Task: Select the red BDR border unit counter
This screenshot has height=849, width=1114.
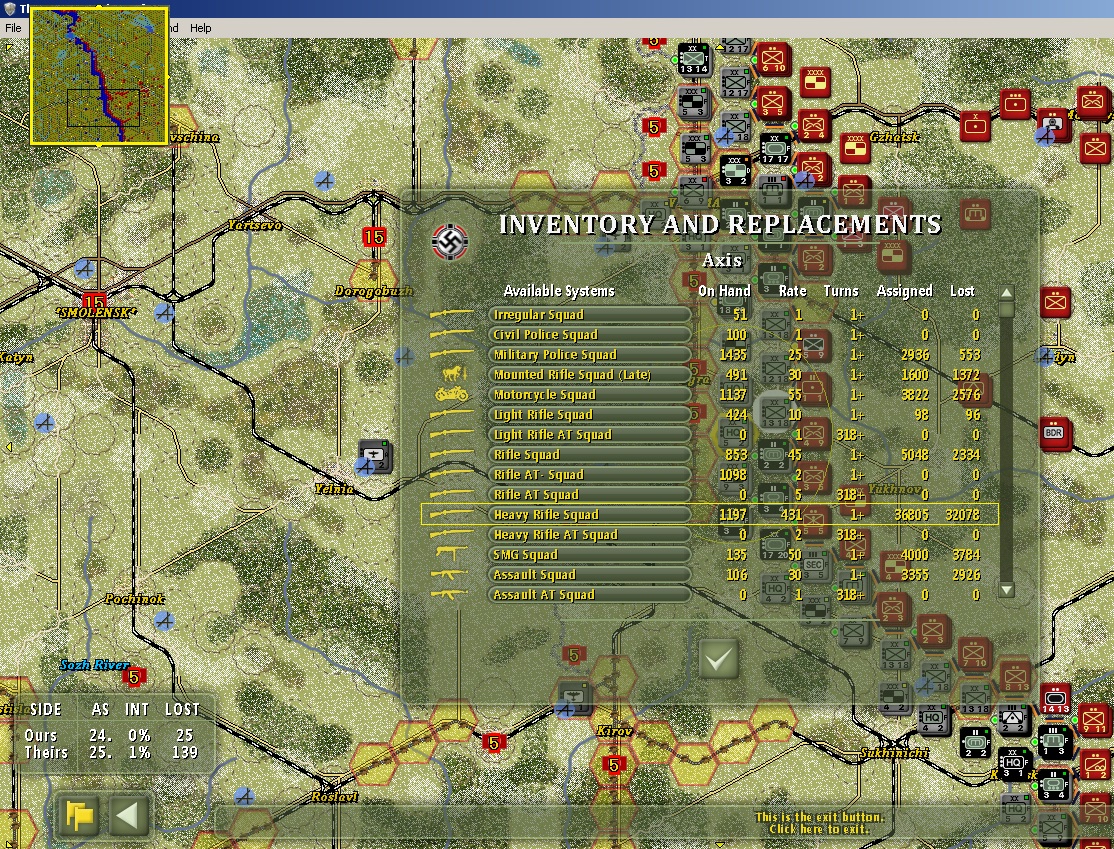Action: pyautogui.click(x=1055, y=433)
